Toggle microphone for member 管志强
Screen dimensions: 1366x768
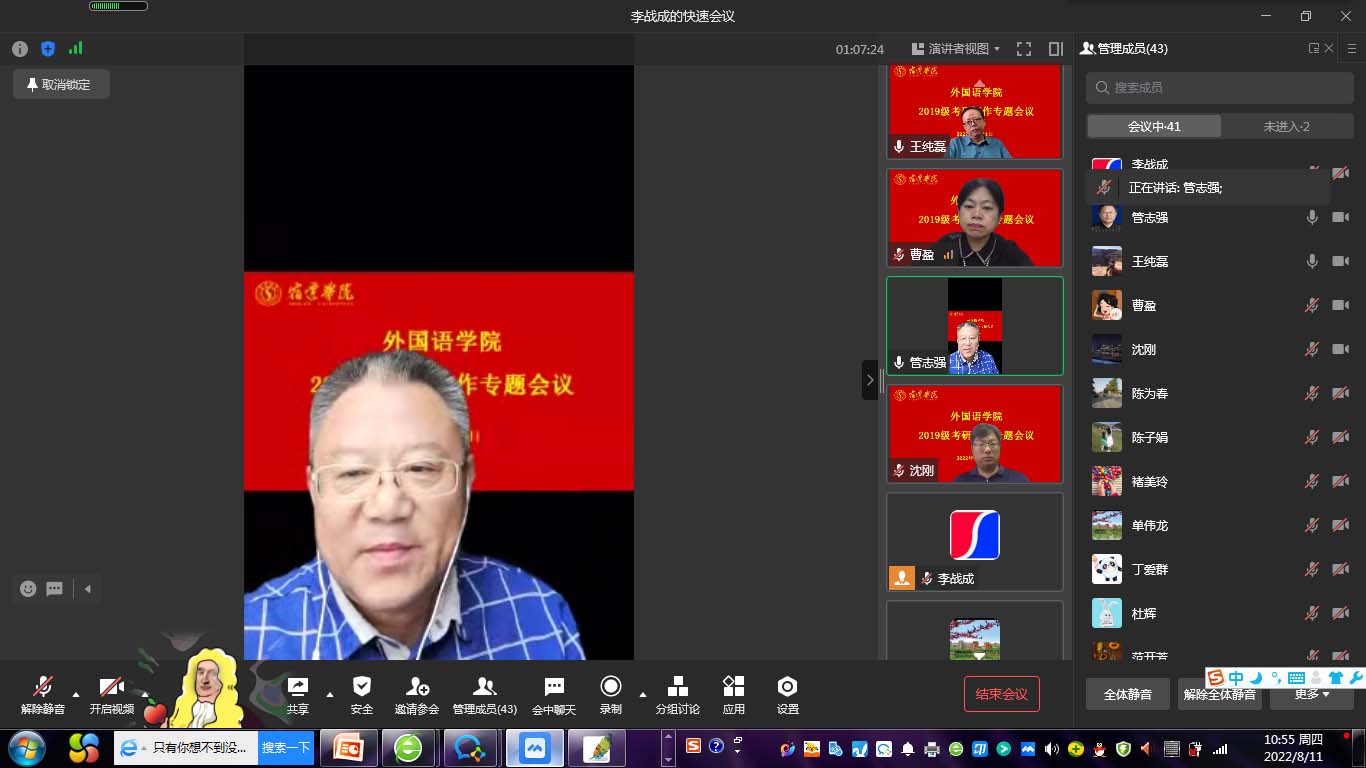click(x=1312, y=217)
